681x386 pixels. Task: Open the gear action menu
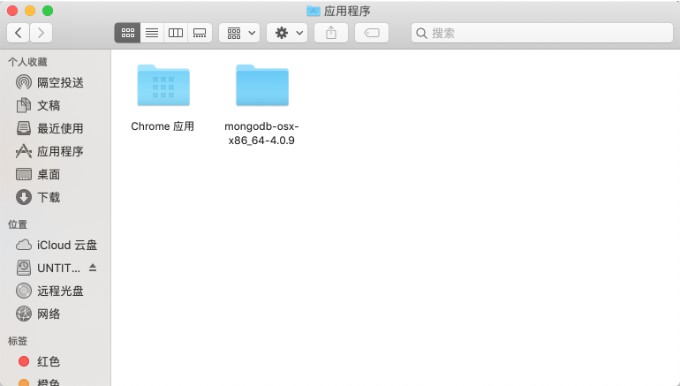[x=287, y=33]
